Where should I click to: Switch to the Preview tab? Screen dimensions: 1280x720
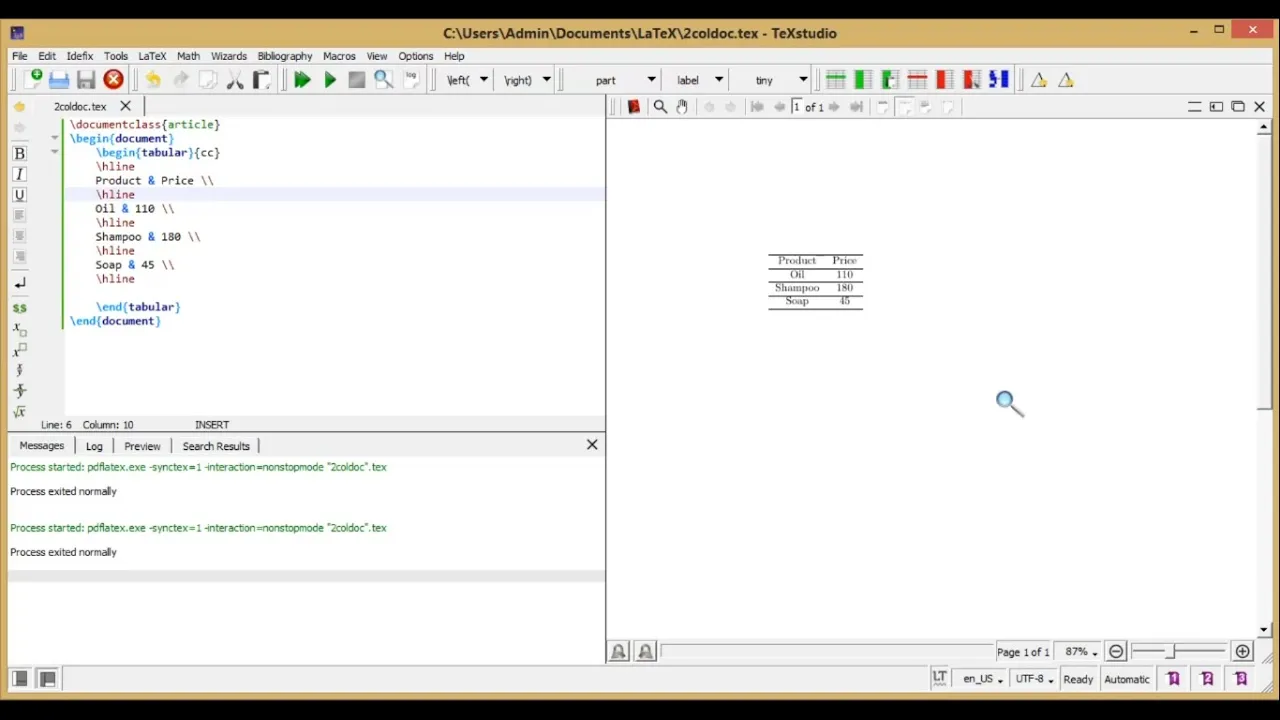pyautogui.click(x=142, y=446)
